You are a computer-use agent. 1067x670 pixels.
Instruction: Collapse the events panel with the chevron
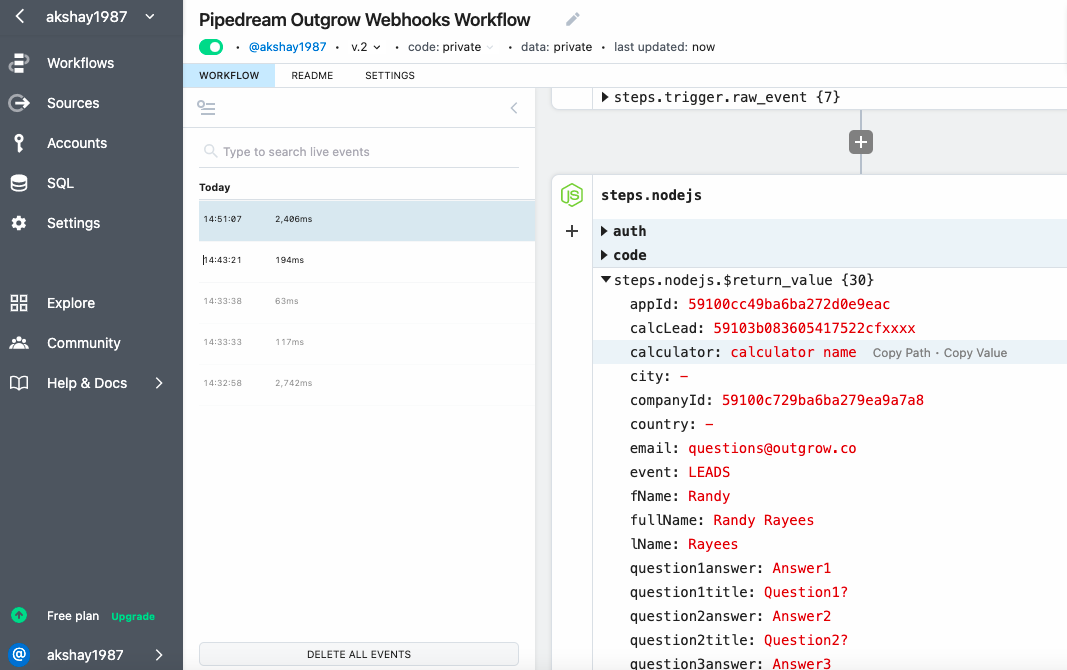coord(514,107)
